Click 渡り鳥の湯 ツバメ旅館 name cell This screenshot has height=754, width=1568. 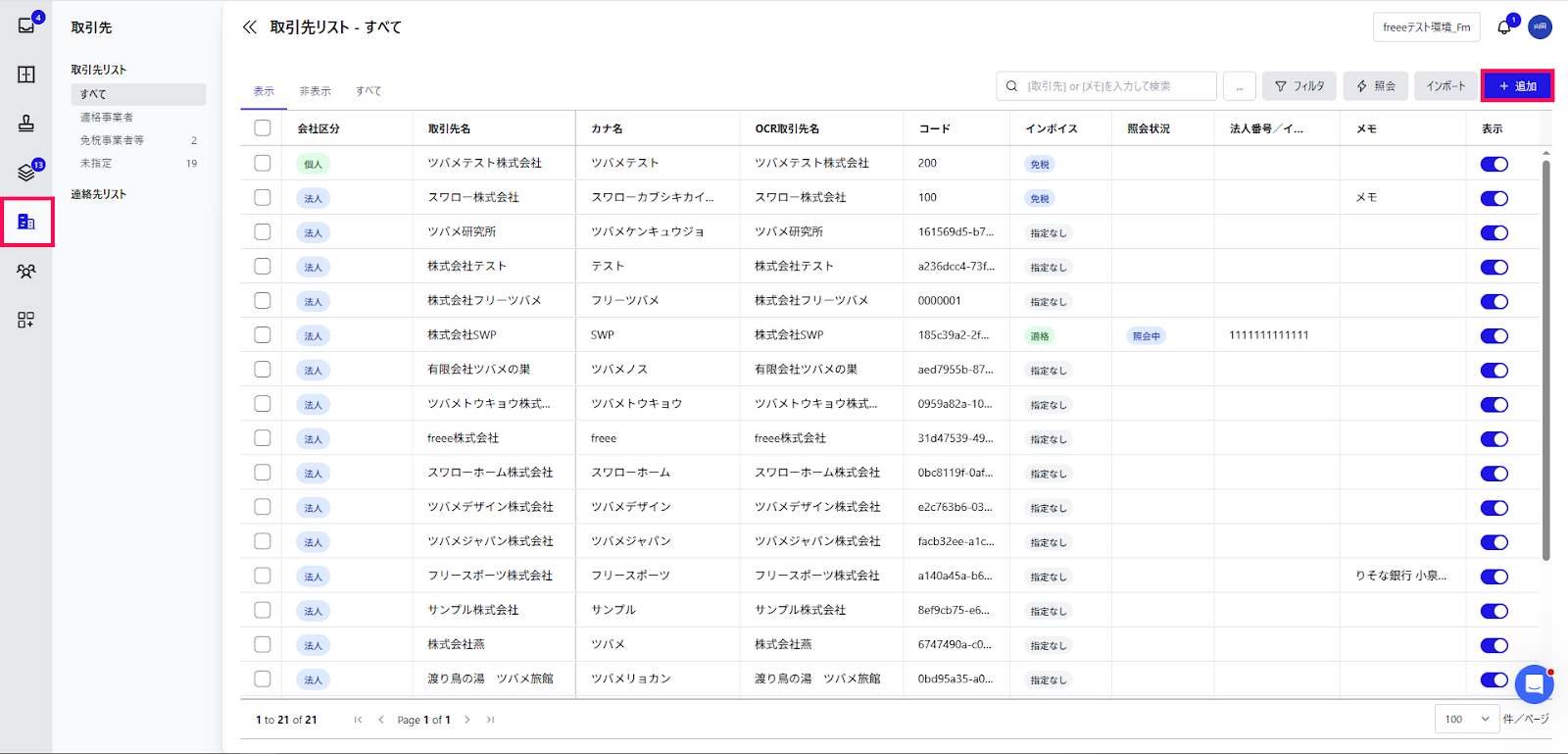click(490, 679)
